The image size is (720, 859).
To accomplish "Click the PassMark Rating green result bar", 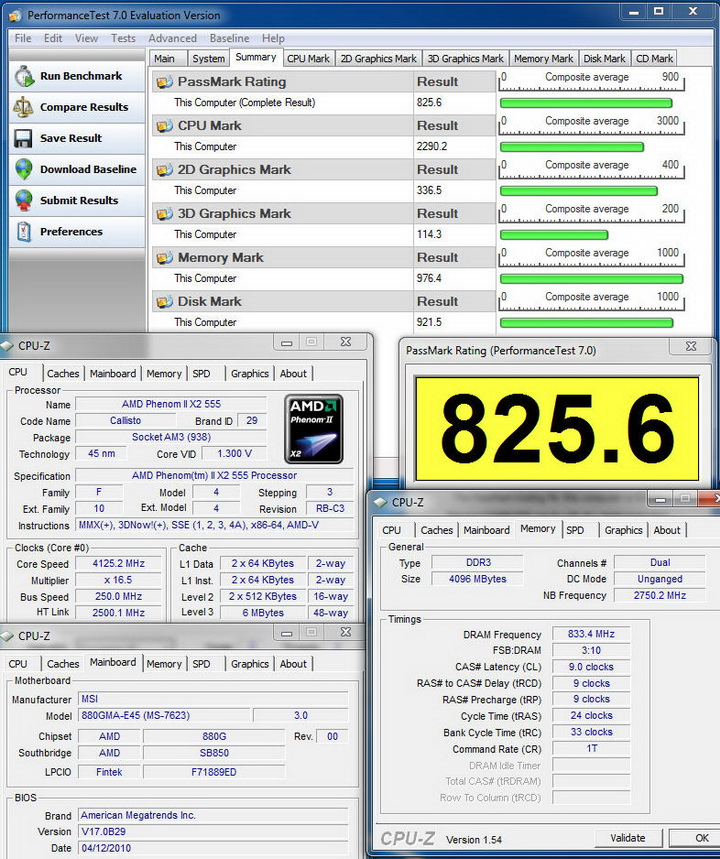I will click(x=586, y=103).
